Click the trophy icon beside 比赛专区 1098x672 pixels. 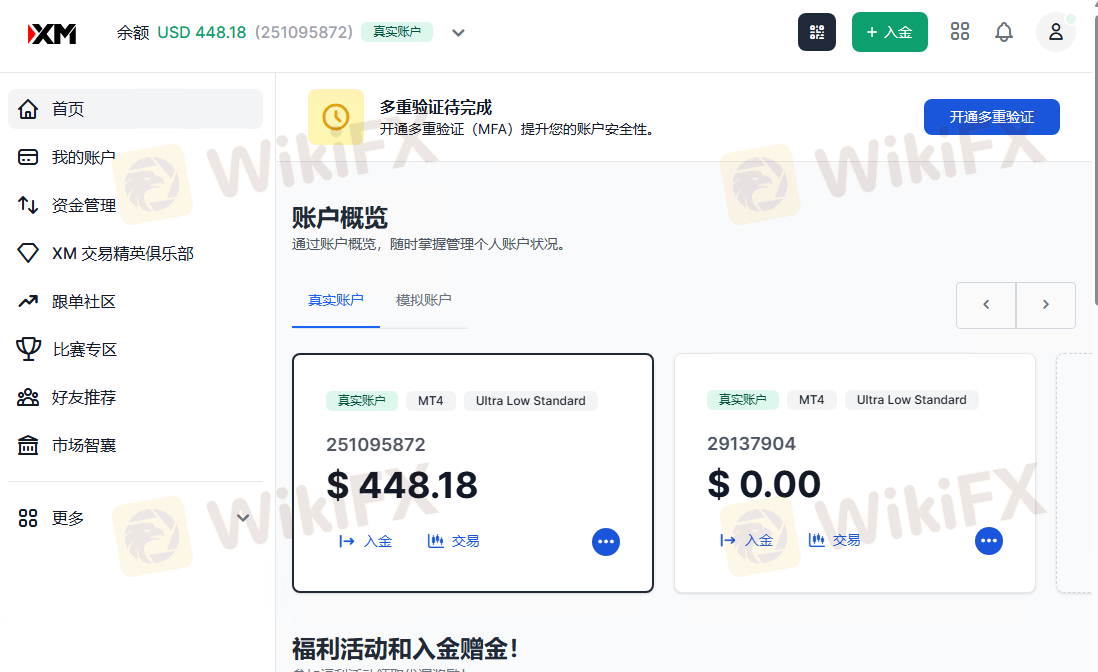(x=28, y=349)
